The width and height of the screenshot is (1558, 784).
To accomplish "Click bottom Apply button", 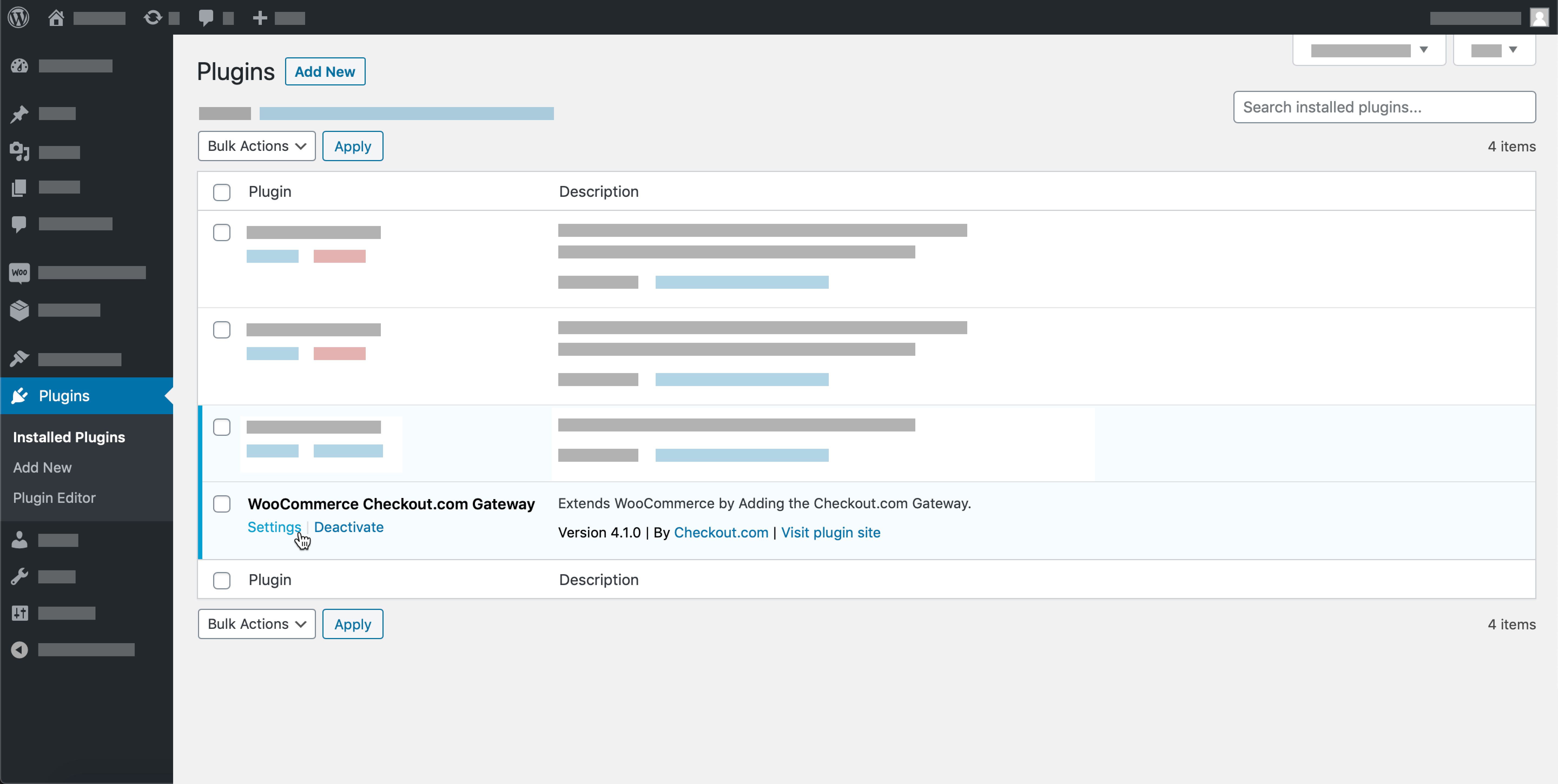I will click(x=353, y=624).
